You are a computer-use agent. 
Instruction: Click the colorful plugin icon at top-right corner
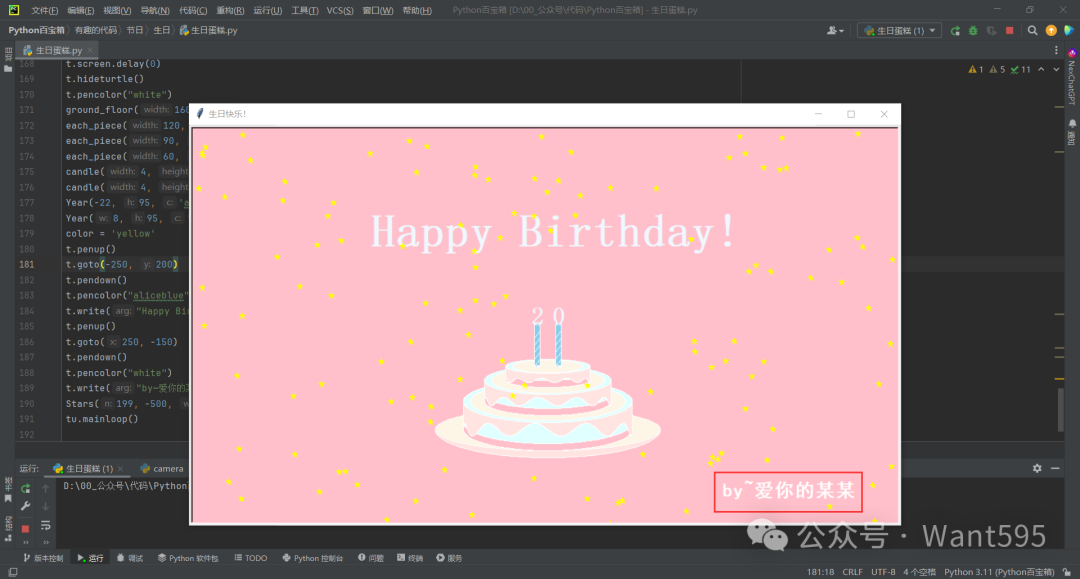(1069, 30)
